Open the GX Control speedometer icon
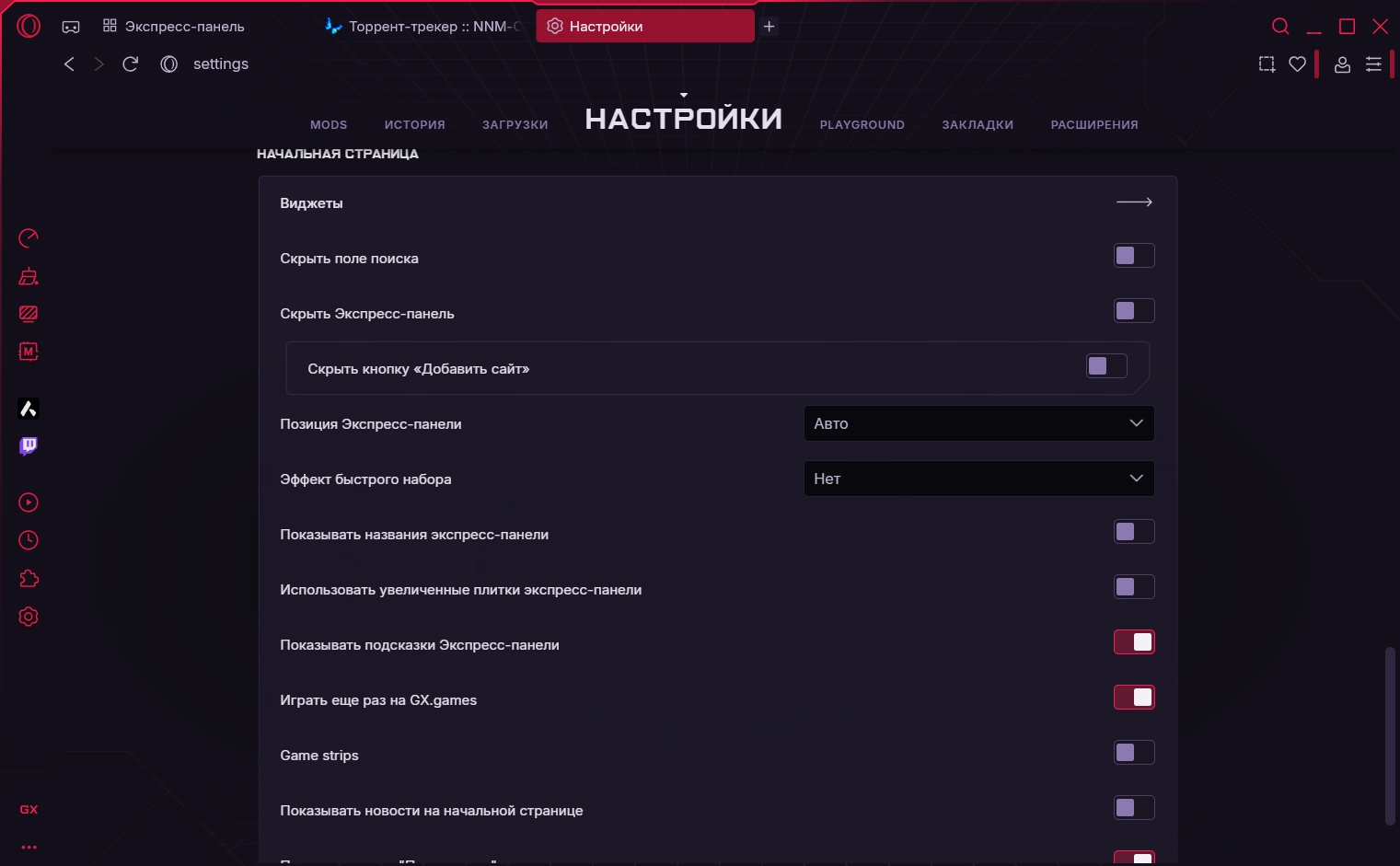 pos(29,238)
